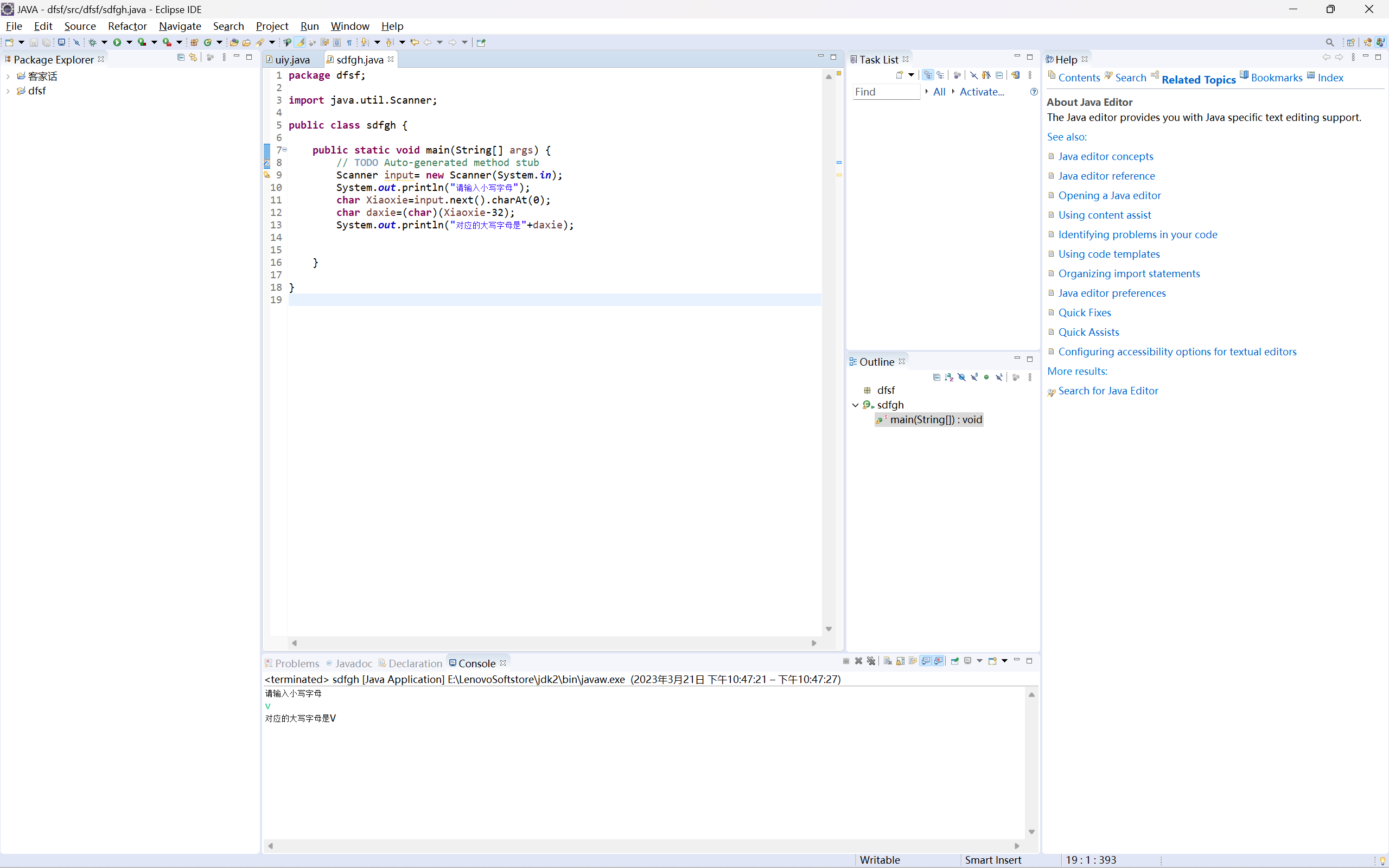Toggle Scroll Lock in the Console toolbar
The image size is (1389, 868).
pyautogui.click(x=901, y=661)
